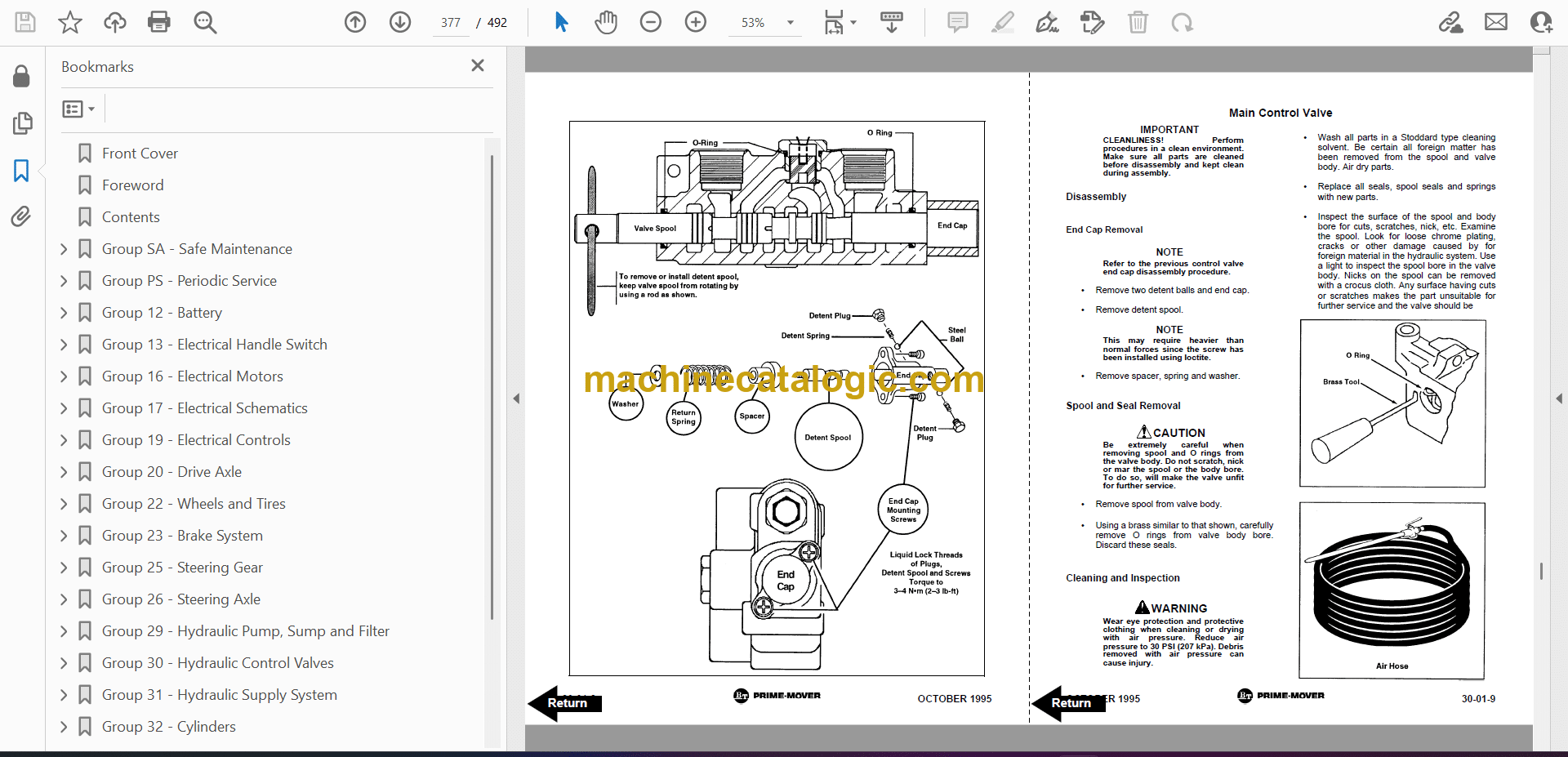Zoom out with the minus icon
Viewport: 1568px width, 757px height.
(x=651, y=22)
